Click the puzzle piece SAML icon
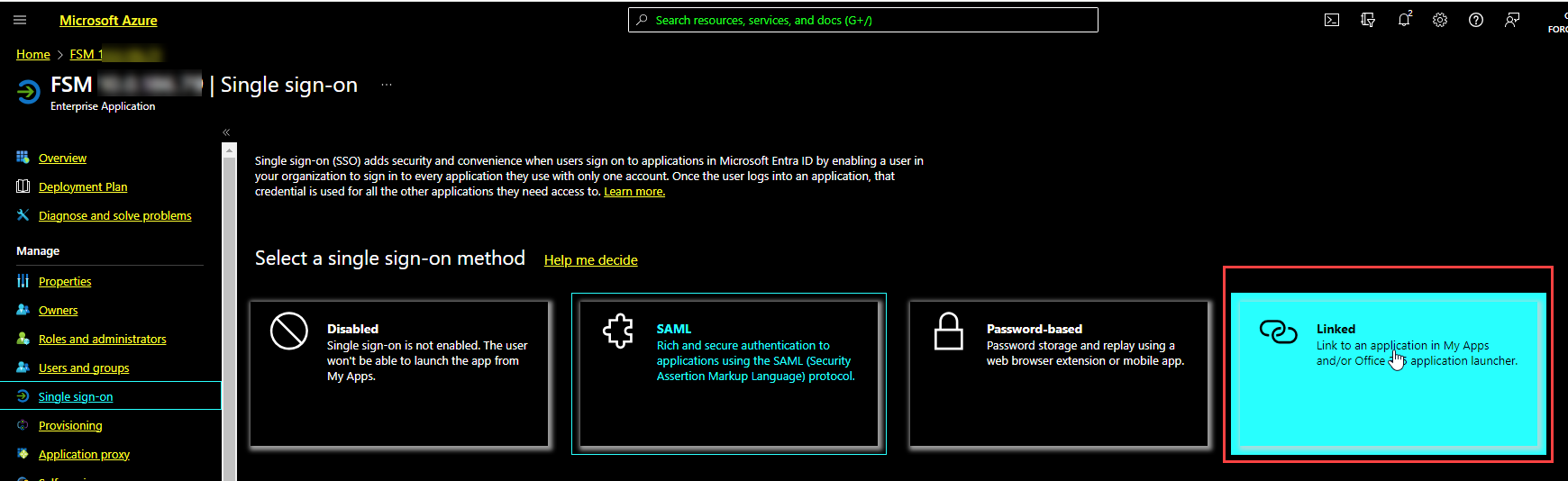Viewport: 1568px width, 481px height. (x=618, y=331)
